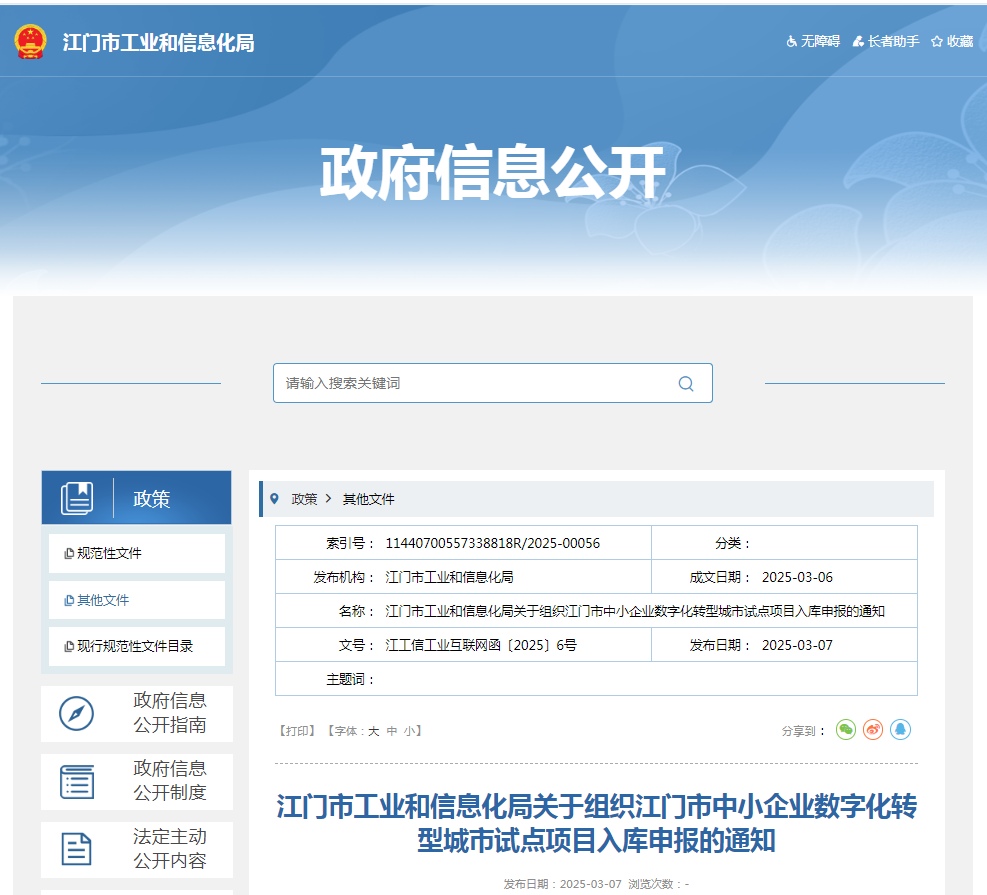The height and width of the screenshot is (895, 987).
Task: Set font size to 小
Action: pyautogui.click(x=409, y=731)
